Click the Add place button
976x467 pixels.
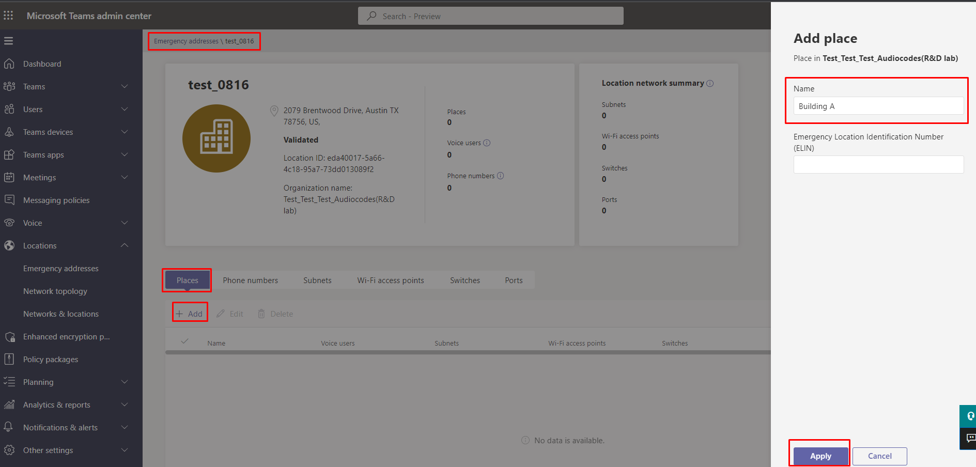(x=189, y=314)
